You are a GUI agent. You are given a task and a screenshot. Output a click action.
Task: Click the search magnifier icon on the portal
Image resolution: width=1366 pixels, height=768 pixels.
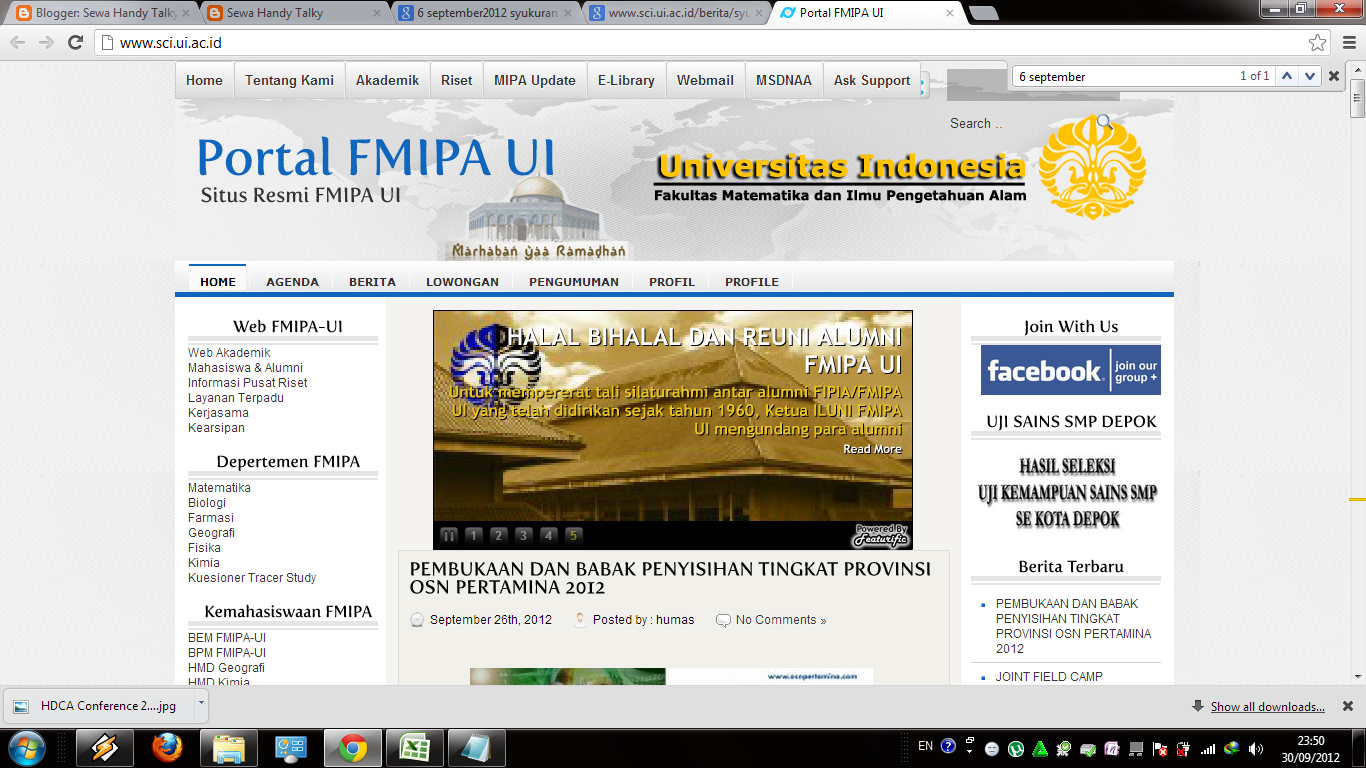coord(1103,122)
